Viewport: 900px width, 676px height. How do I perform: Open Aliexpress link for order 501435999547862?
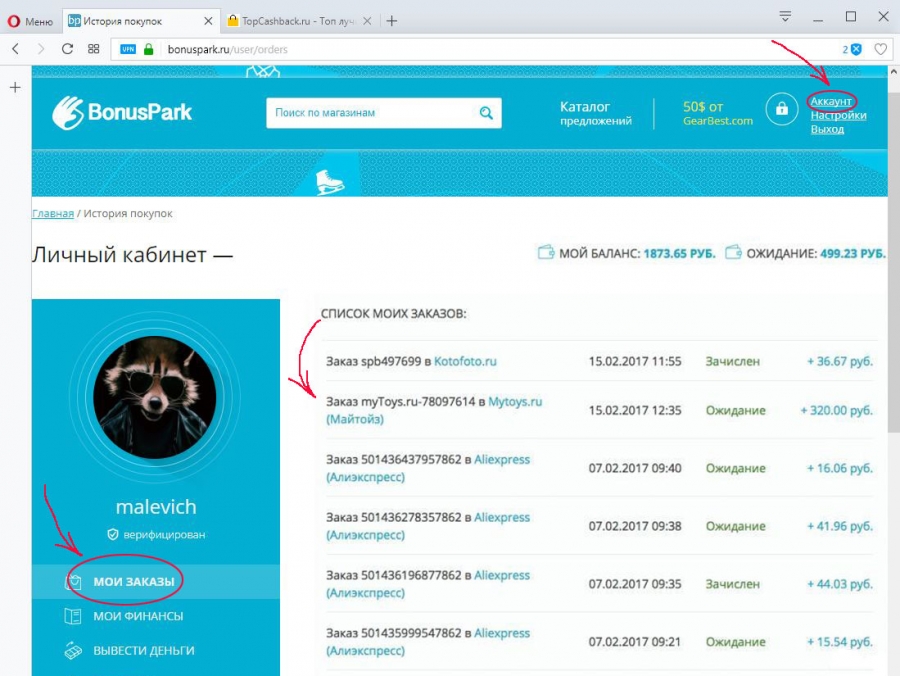pos(428,642)
